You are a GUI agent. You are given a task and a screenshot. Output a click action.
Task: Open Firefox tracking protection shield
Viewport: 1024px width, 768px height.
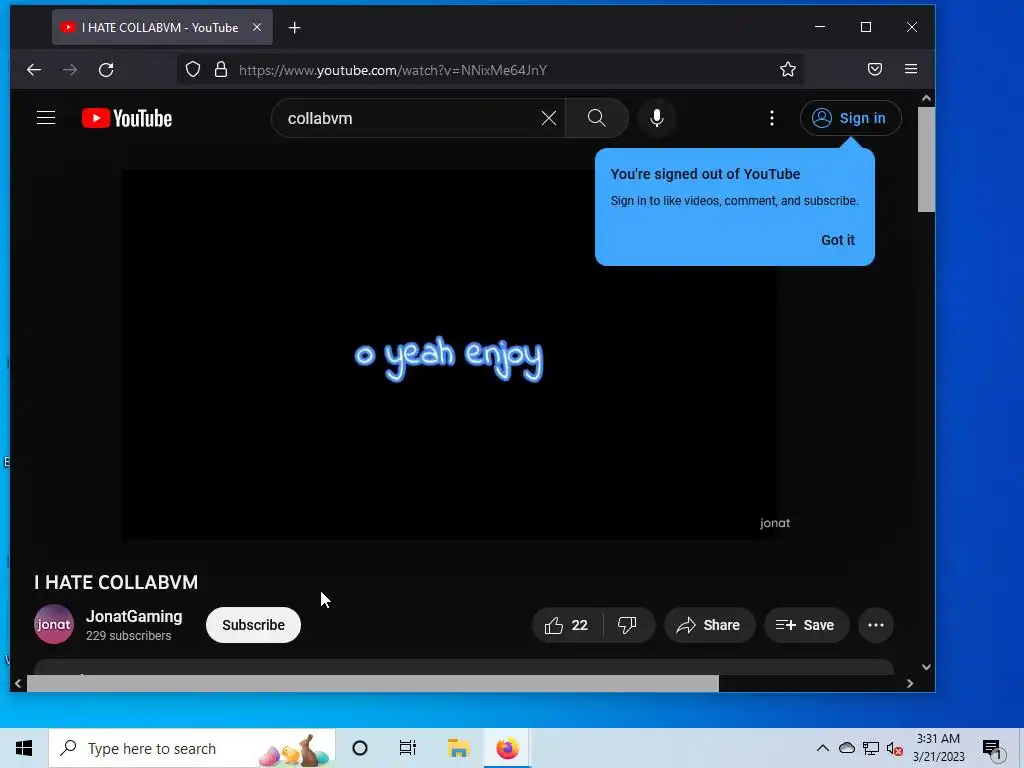pos(193,70)
